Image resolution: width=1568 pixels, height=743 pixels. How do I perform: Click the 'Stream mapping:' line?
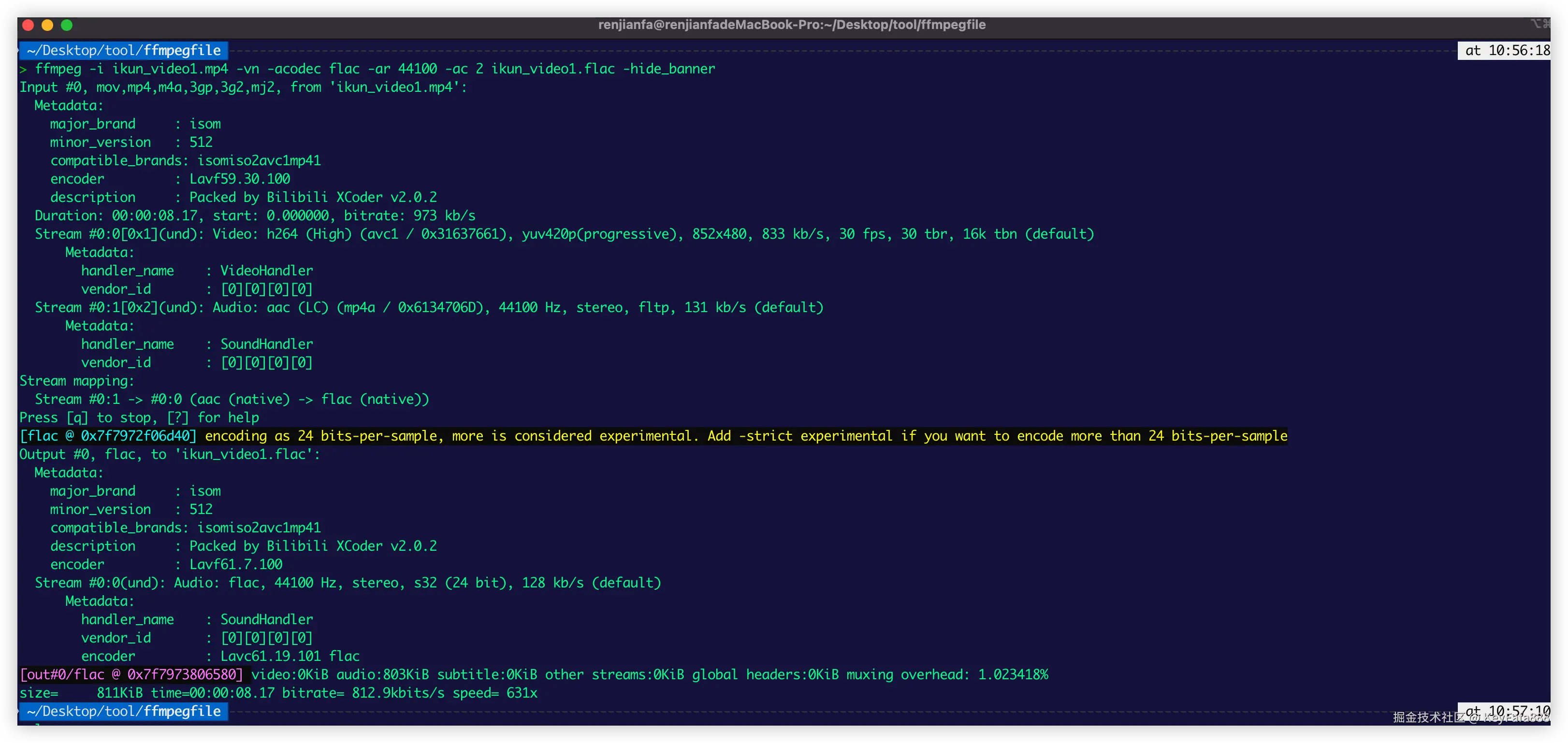(x=77, y=381)
